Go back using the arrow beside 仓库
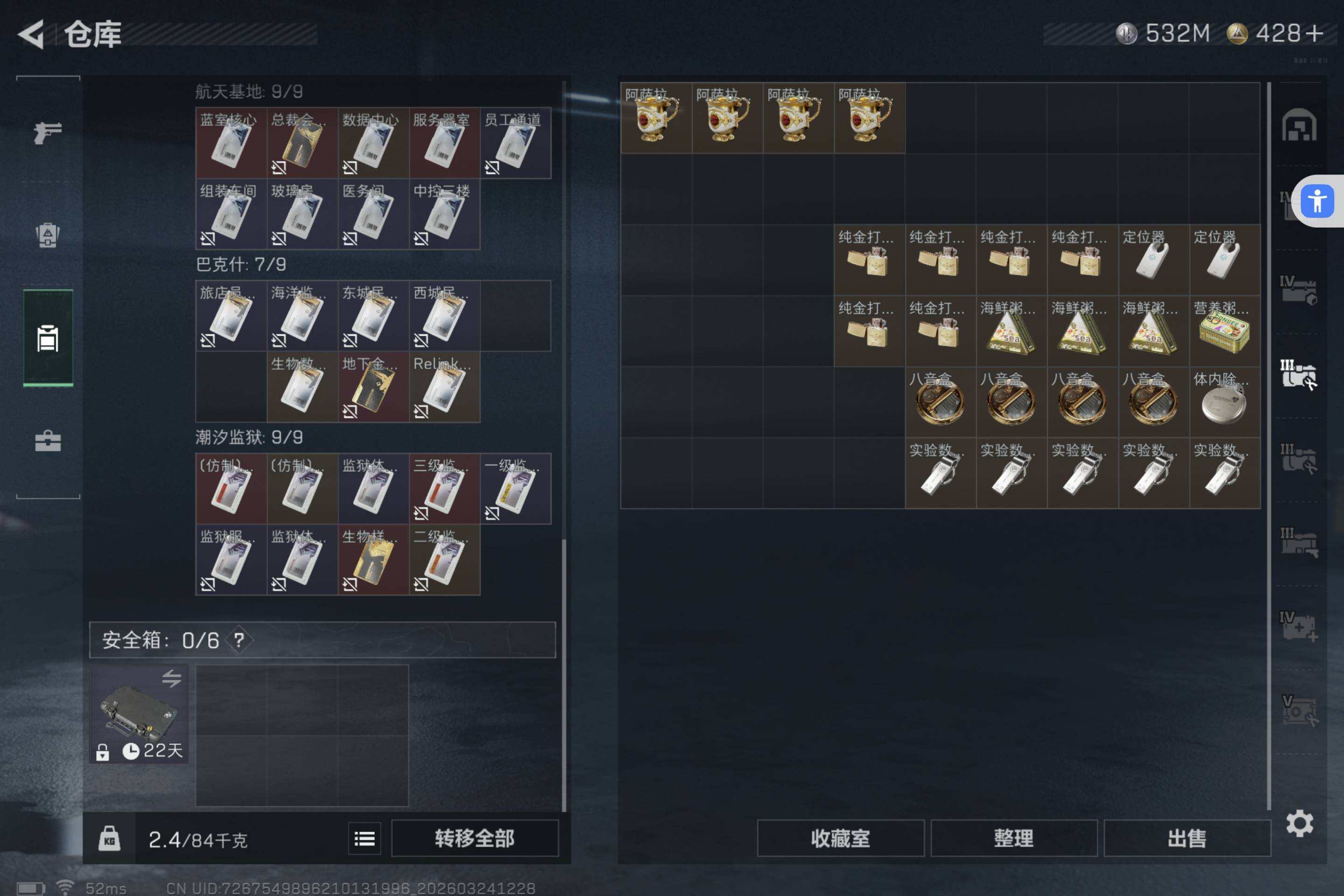Screen dimensions: 1344x896 (x=31, y=34)
